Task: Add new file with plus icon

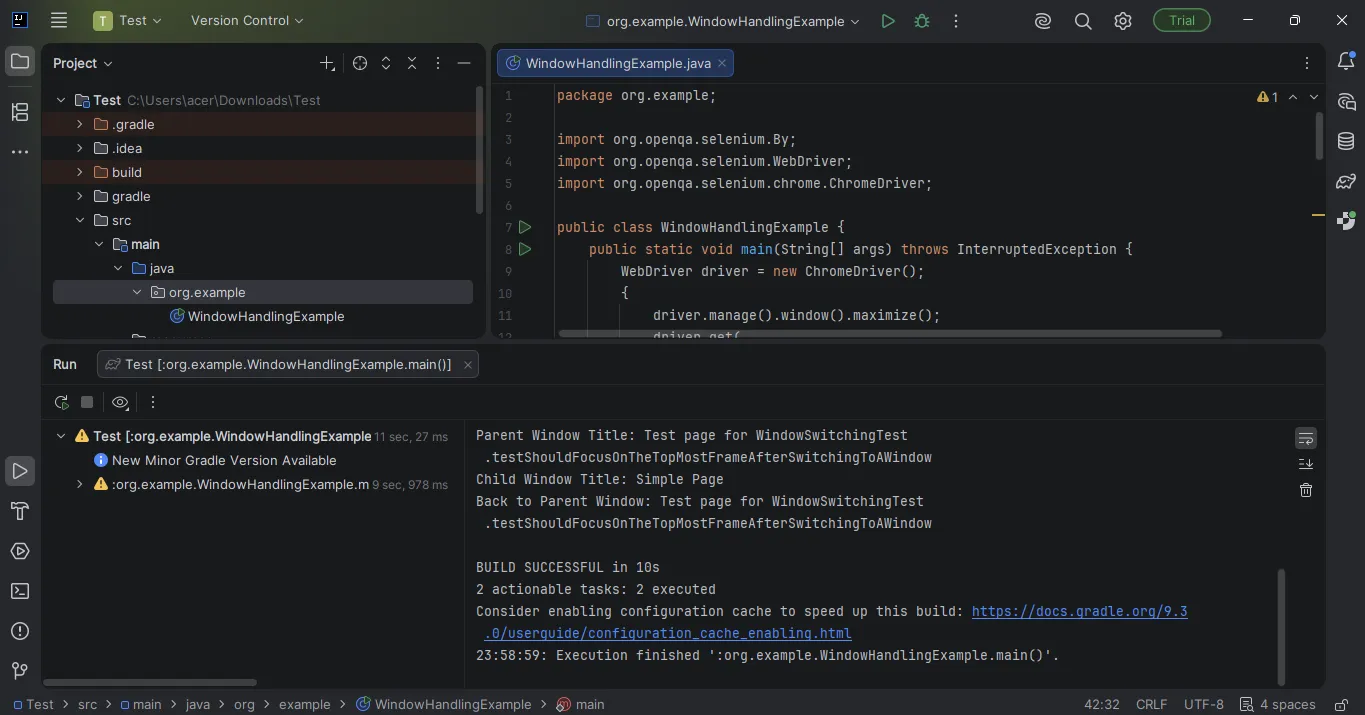Action: [x=327, y=63]
